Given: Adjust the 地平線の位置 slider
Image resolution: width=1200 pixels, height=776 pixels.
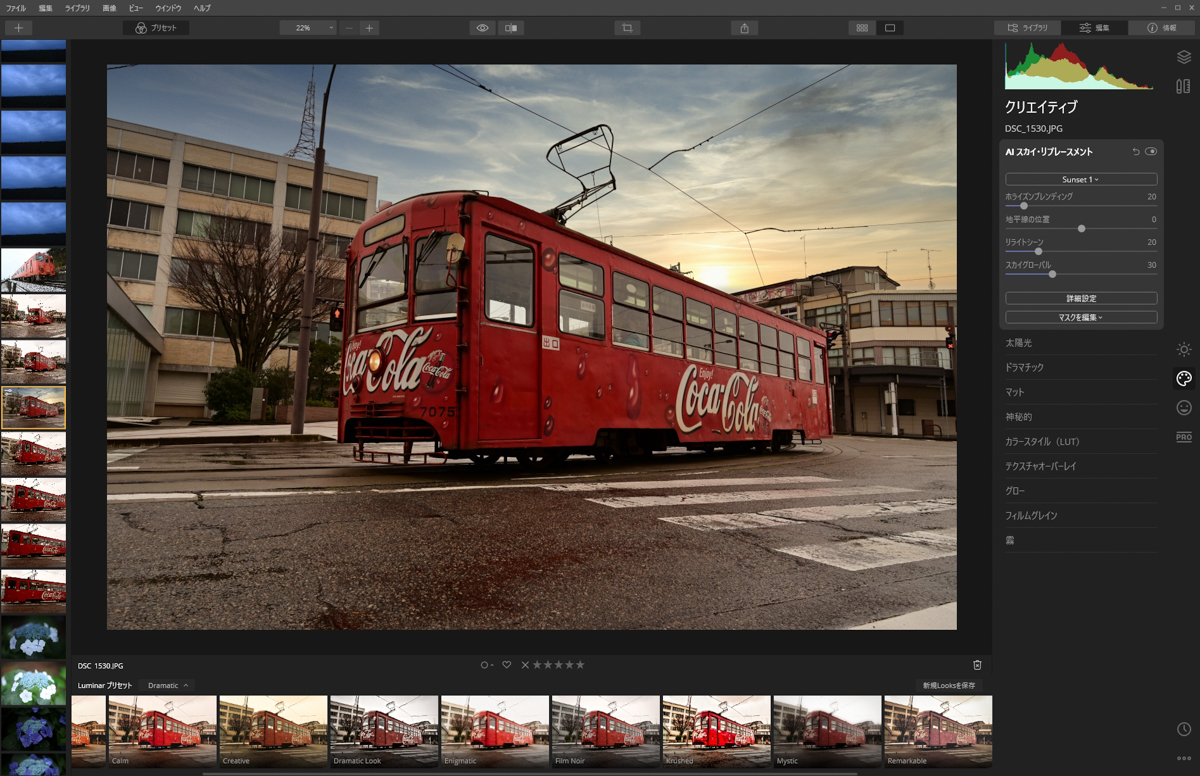Looking at the screenshot, I should [x=1081, y=229].
